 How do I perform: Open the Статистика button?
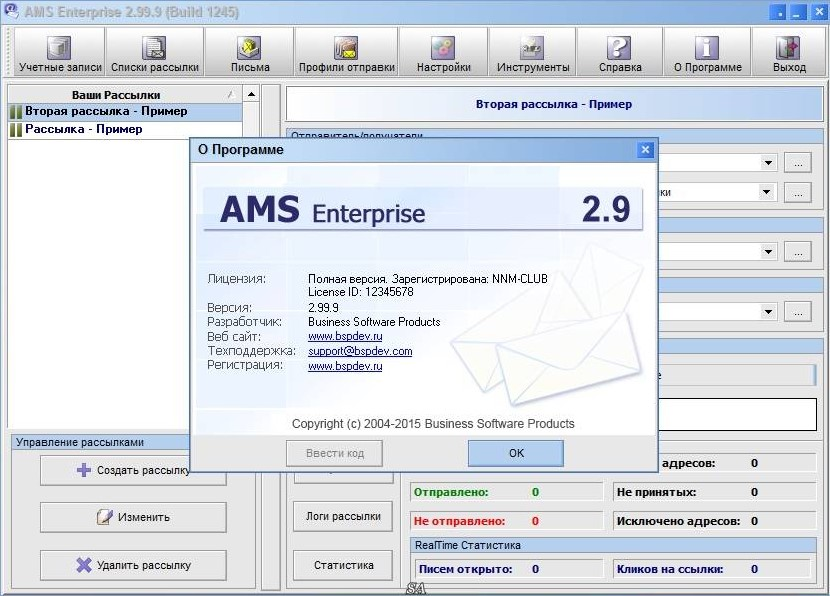(343, 565)
